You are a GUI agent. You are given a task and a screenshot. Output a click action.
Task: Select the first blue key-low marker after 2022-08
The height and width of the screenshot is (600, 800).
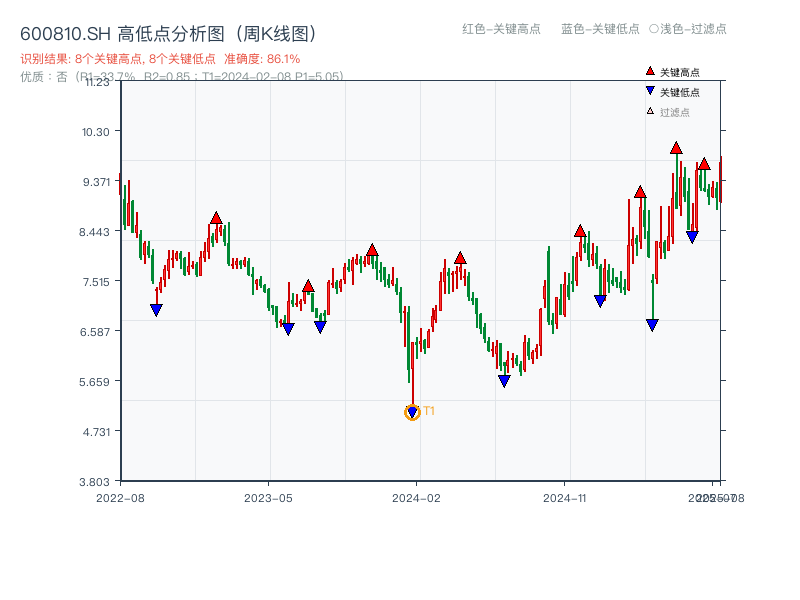tap(156, 310)
